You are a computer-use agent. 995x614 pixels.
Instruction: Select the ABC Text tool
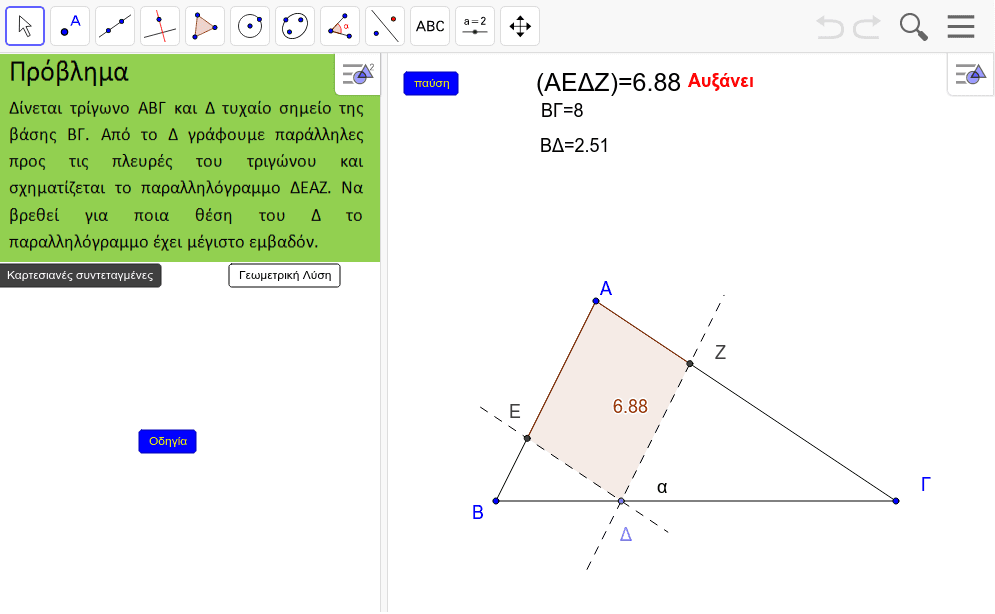pos(430,26)
